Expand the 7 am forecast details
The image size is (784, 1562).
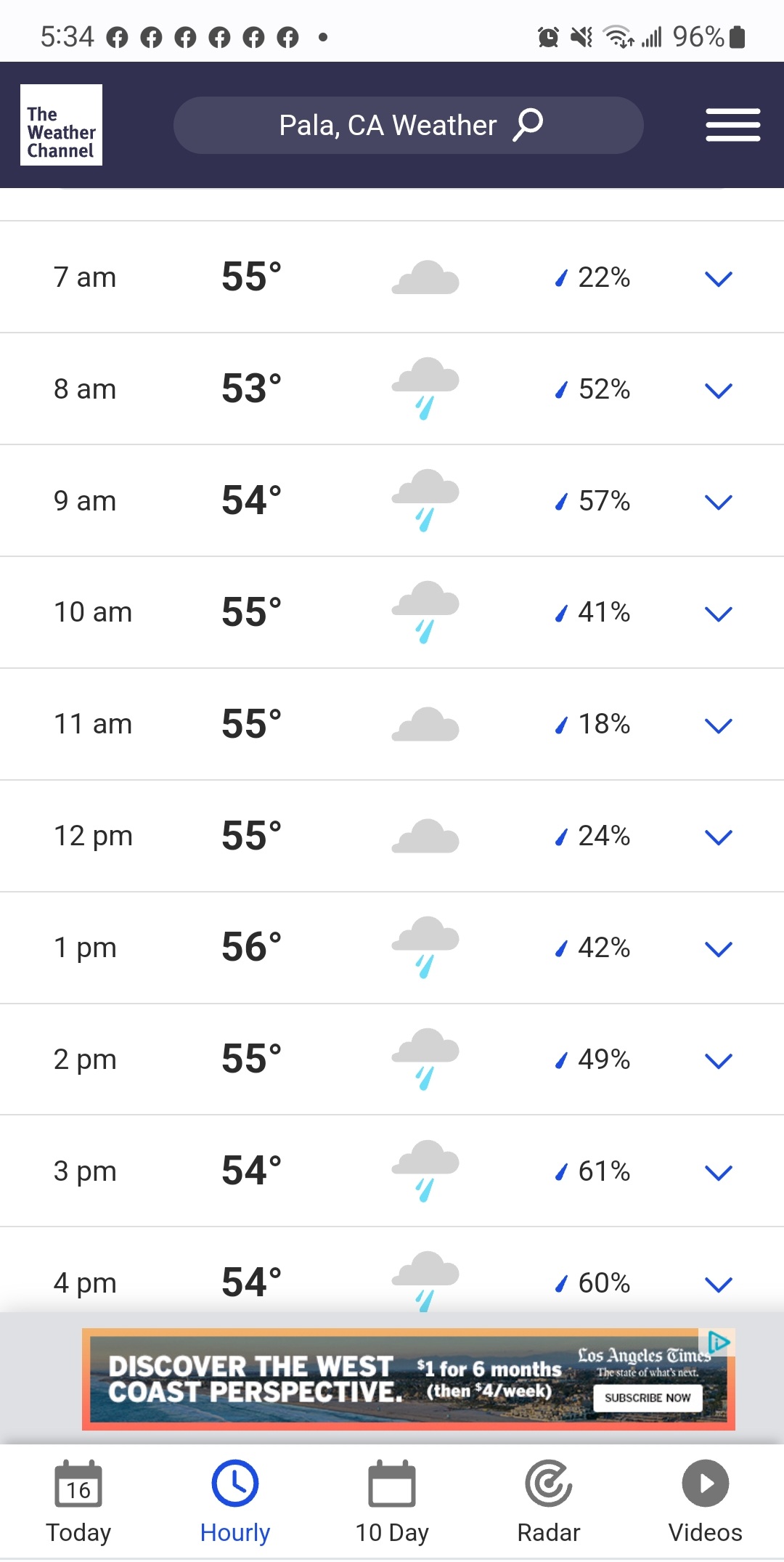pos(719,278)
